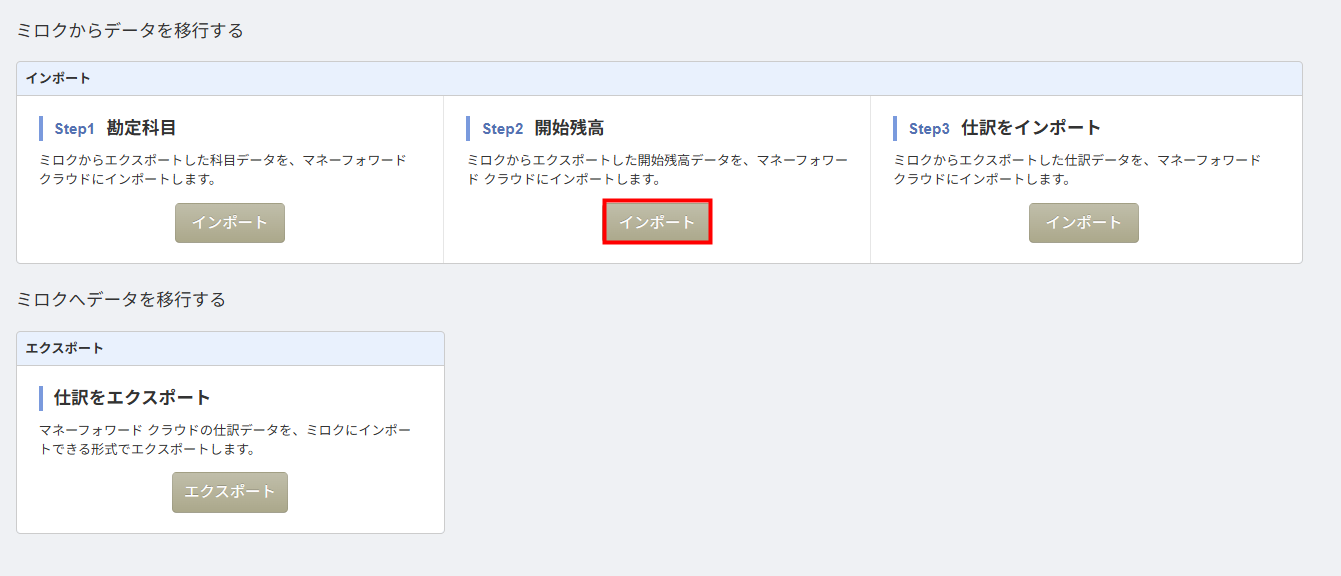The height and width of the screenshot is (576, 1341).
Task: Click the インポート panel header bar
Action: (x=659, y=78)
